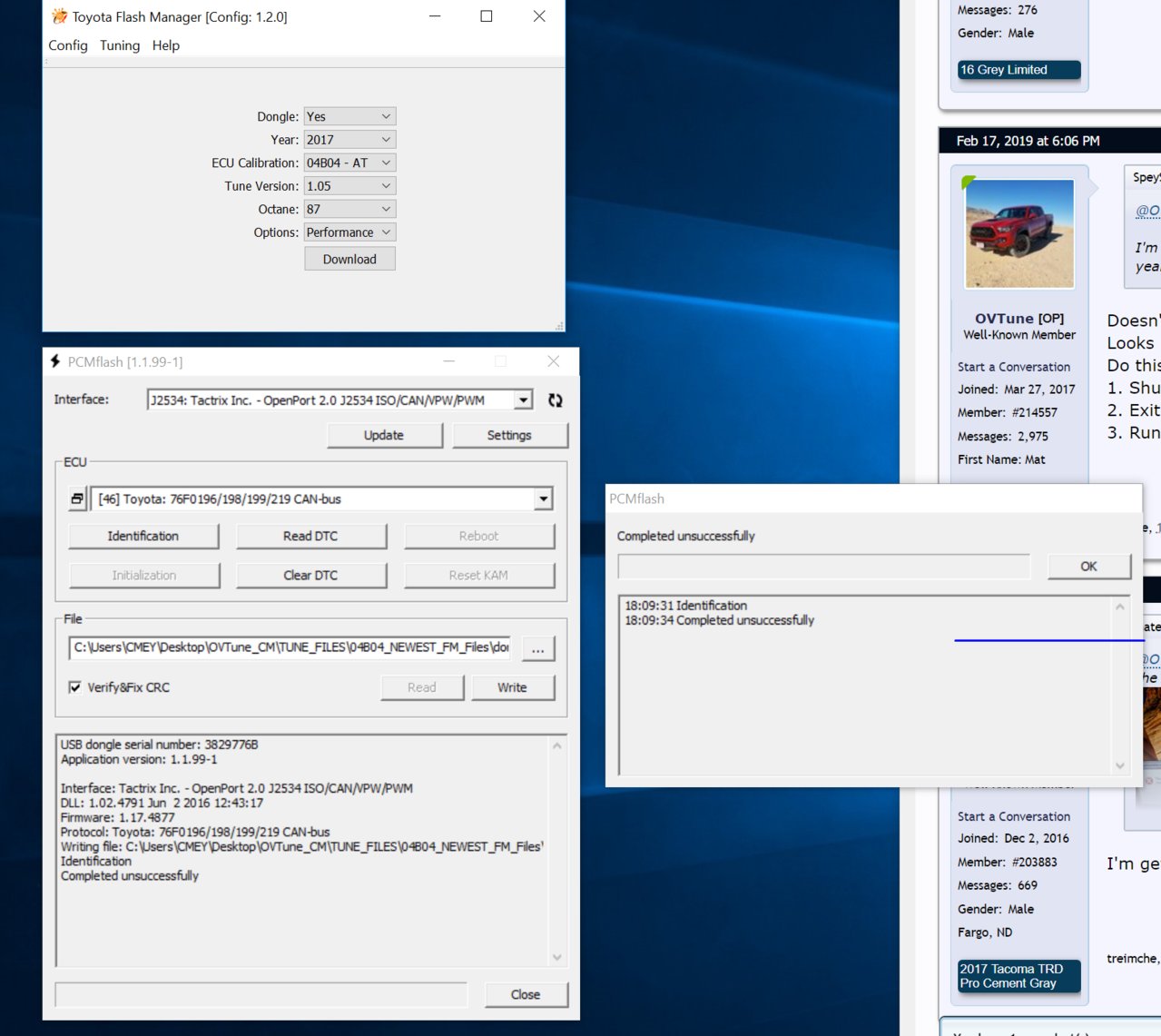
Task: Click OK in the PCMflash dialog
Action: 1088,566
